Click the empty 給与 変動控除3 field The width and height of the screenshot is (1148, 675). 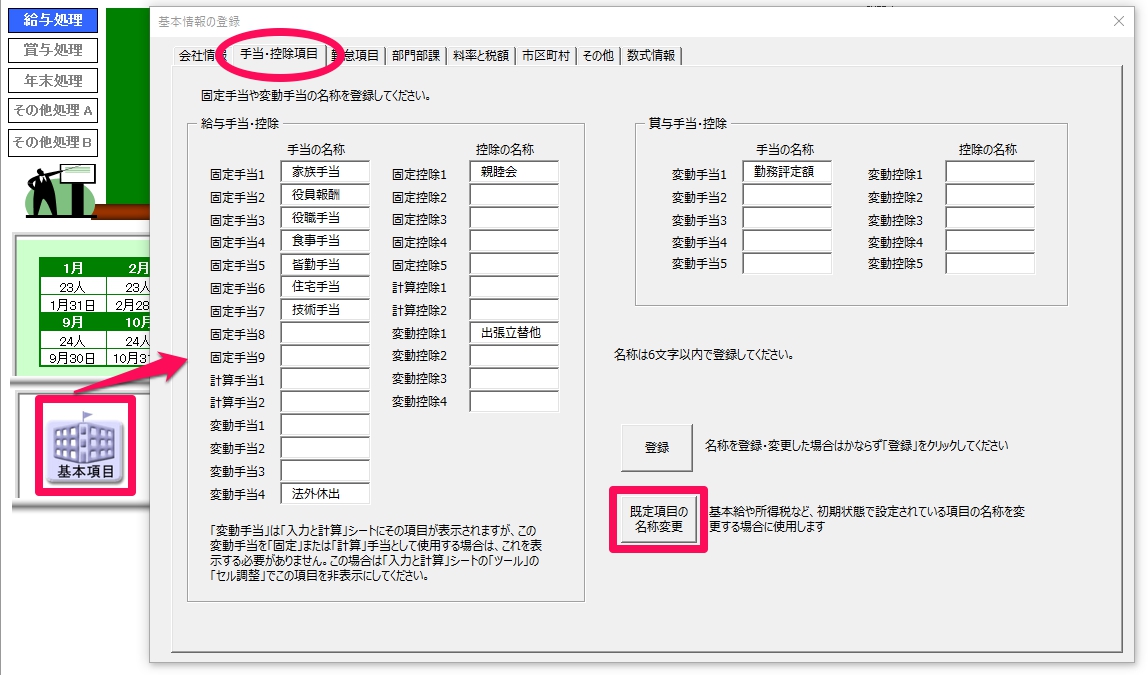point(514,378)
